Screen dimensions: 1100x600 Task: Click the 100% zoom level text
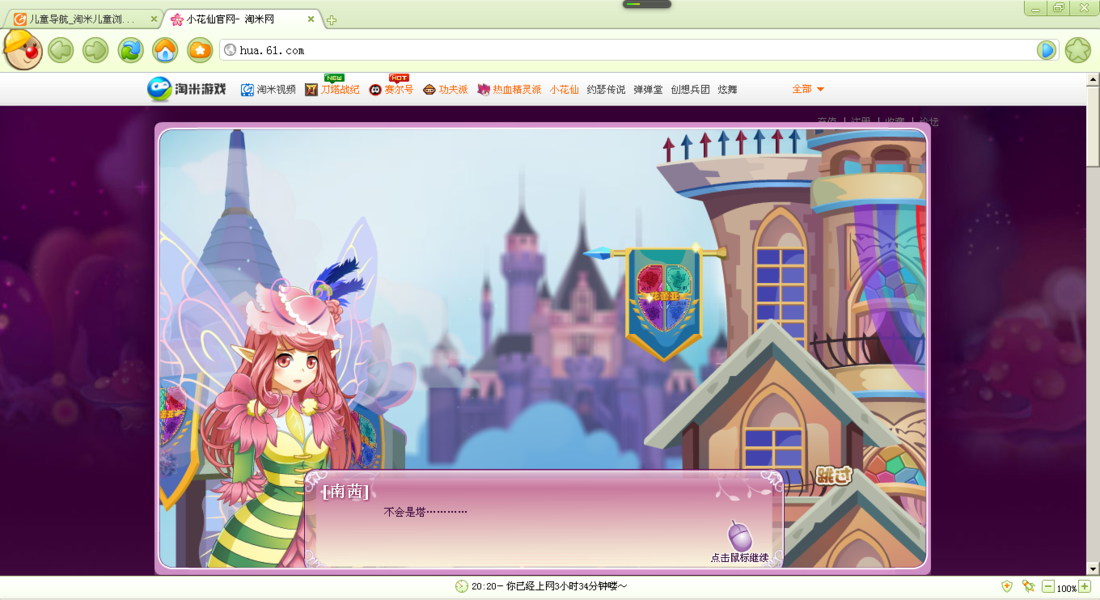click(x=1066, y=588)
